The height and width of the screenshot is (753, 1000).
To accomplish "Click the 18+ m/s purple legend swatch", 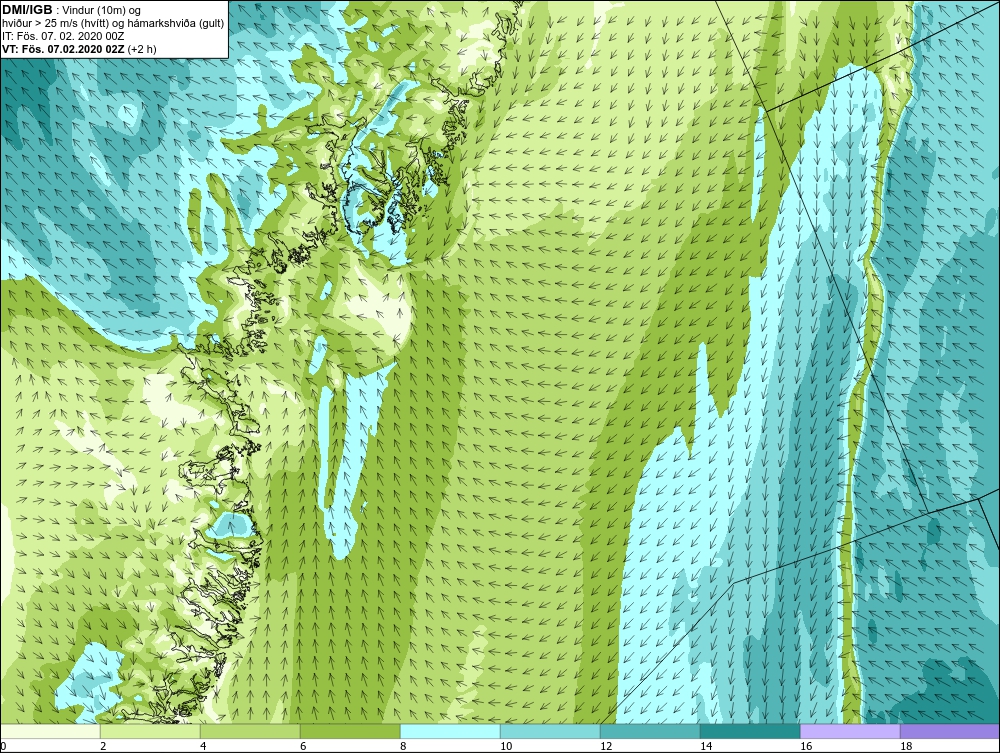I will tap(950, 731).
